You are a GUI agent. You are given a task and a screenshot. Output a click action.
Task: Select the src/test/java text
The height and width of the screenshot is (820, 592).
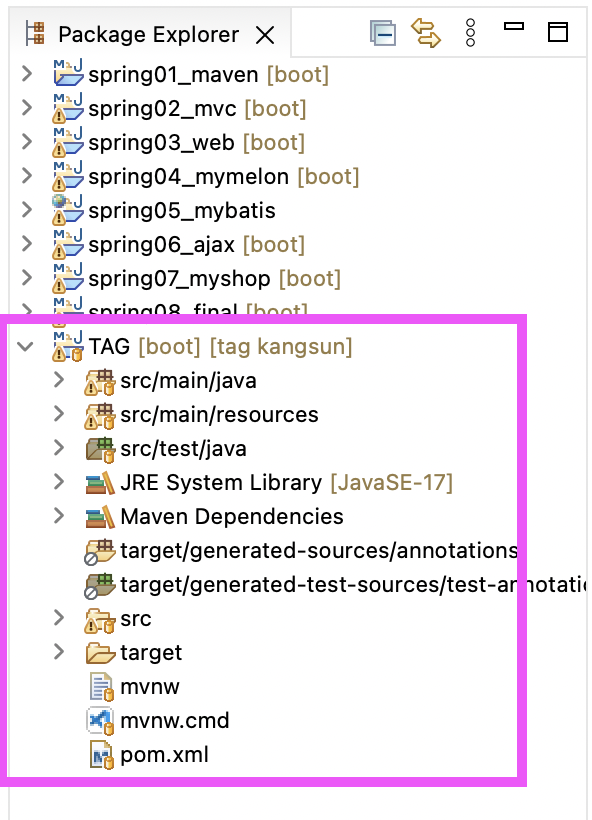(183, 449)
